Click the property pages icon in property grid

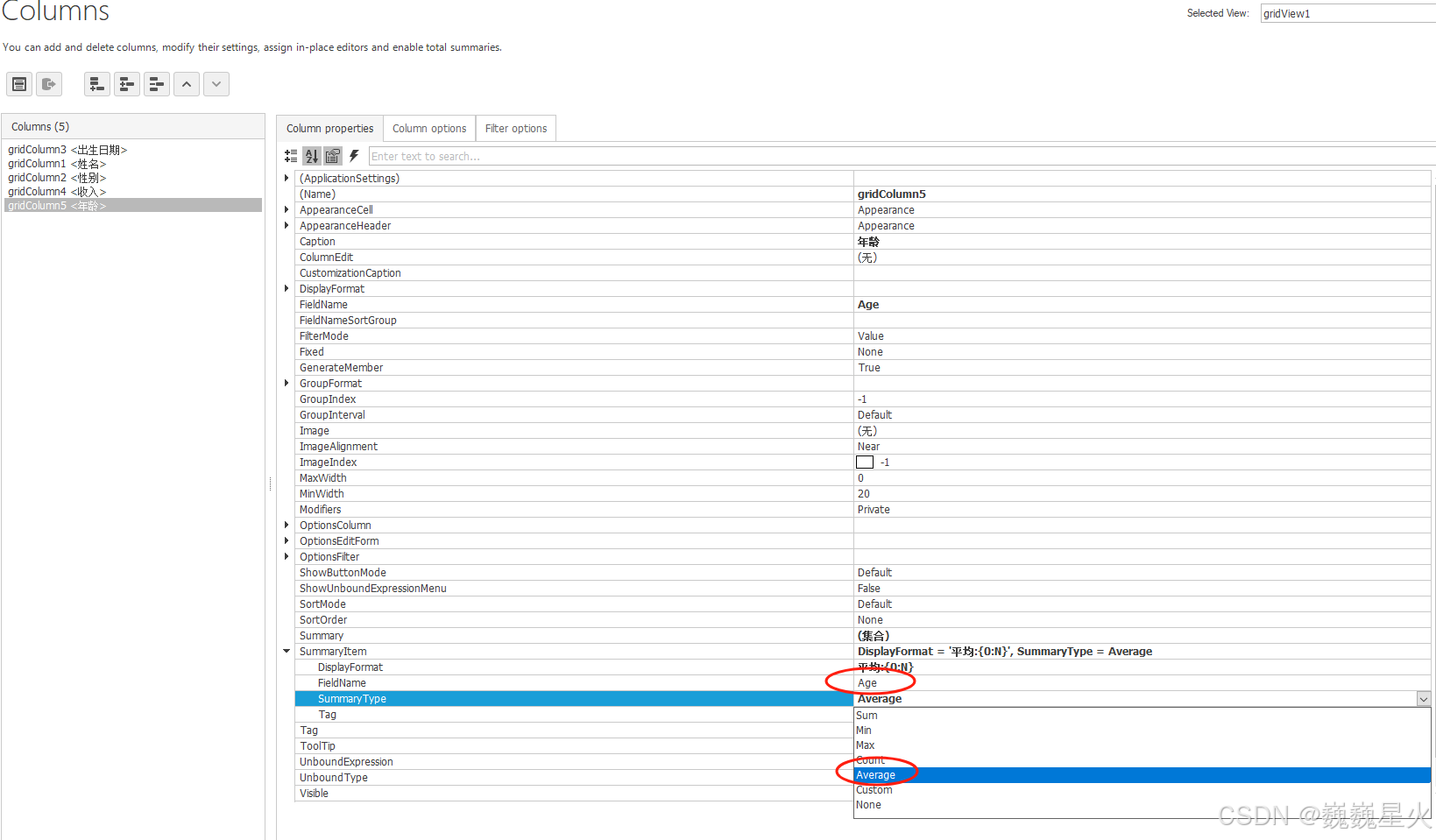(x=332, y=156)
